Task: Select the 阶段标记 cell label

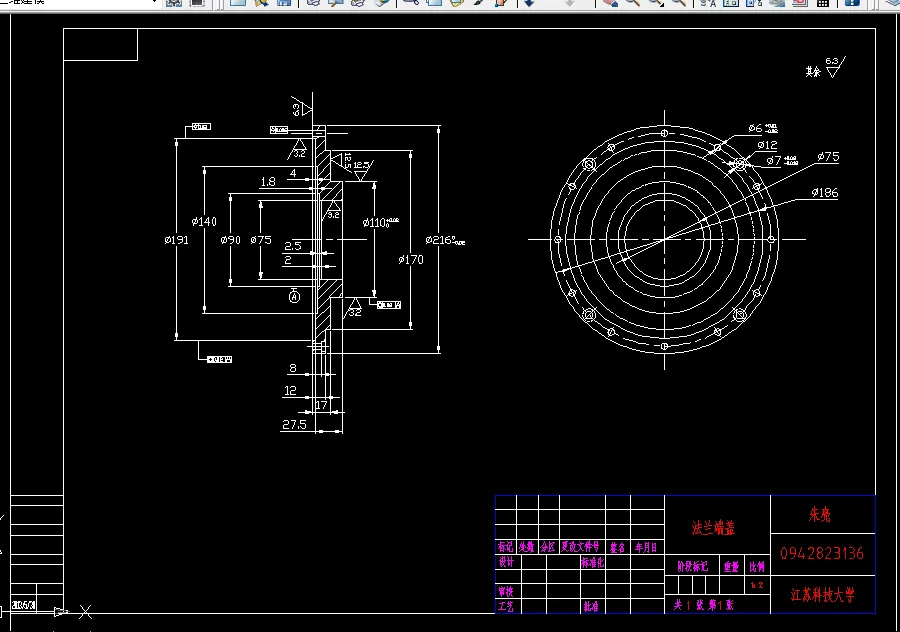Action: click(692, 567)
